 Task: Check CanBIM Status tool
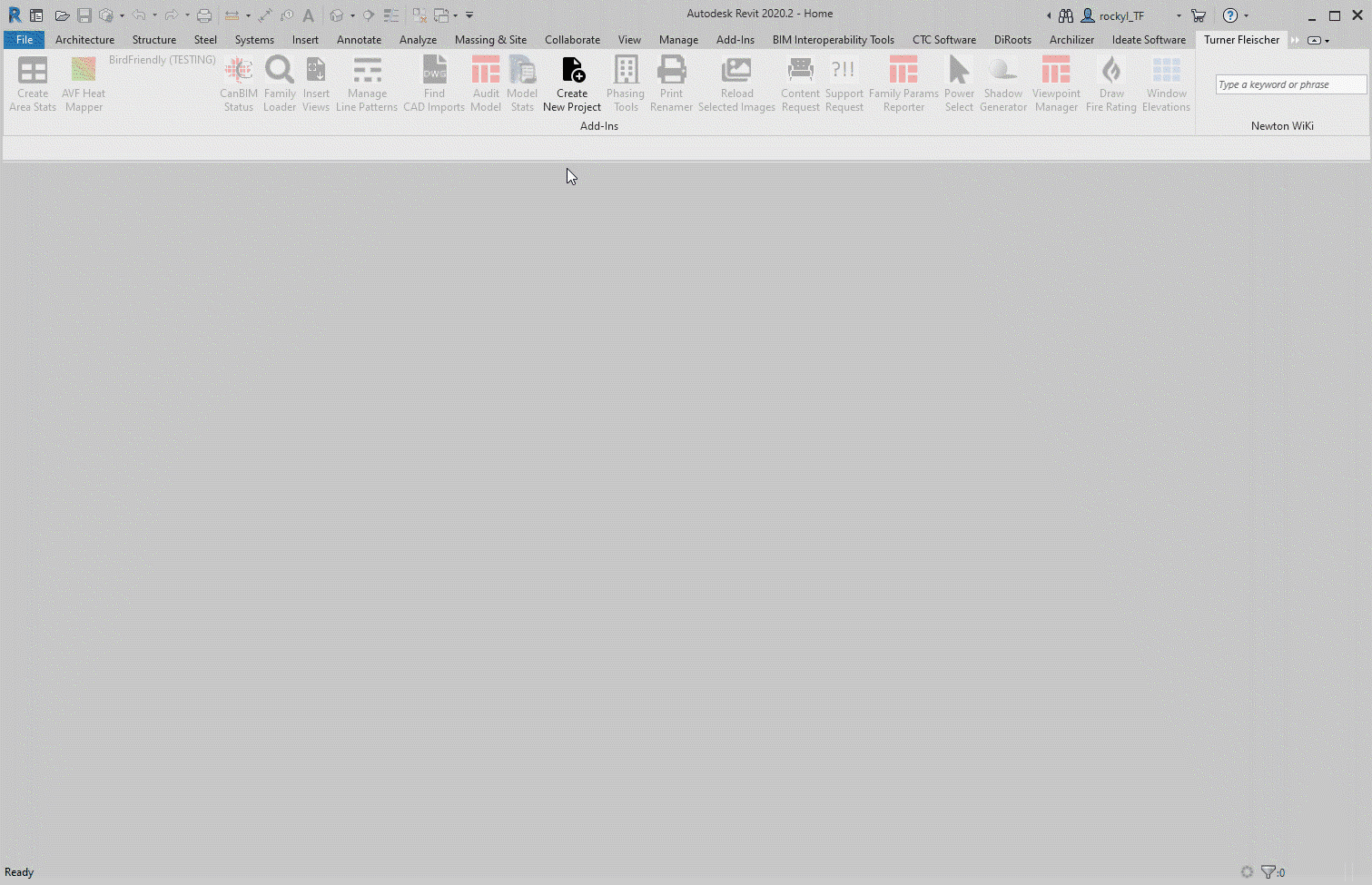pos(239,84)
